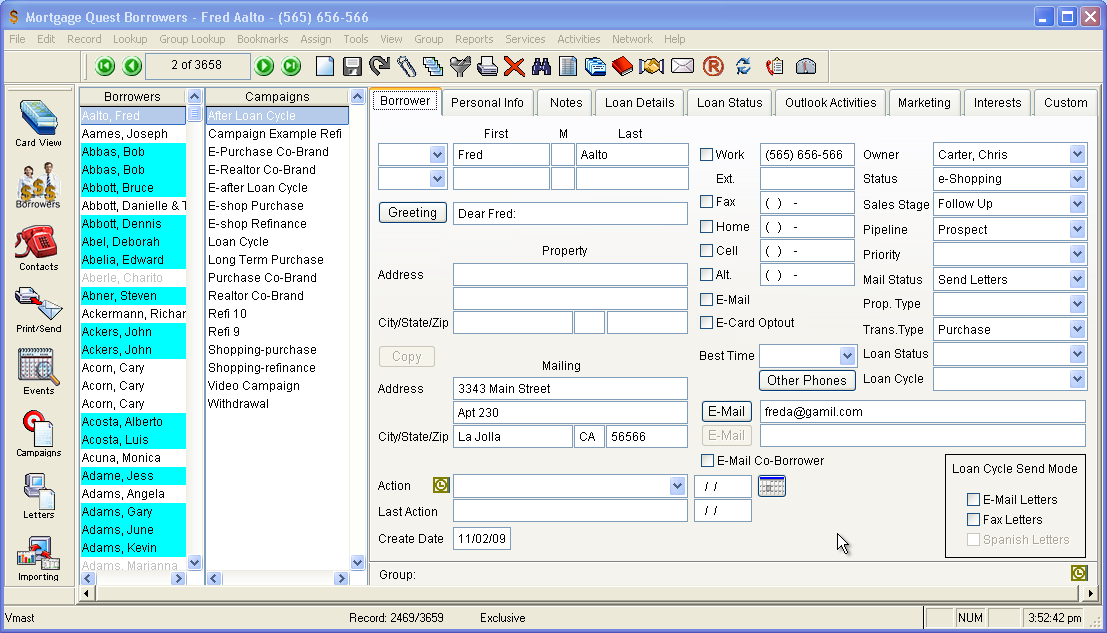Open the Pipeline dropdown list
1107x633 pixels.
pyautogui.click(x=1076, y=229)
